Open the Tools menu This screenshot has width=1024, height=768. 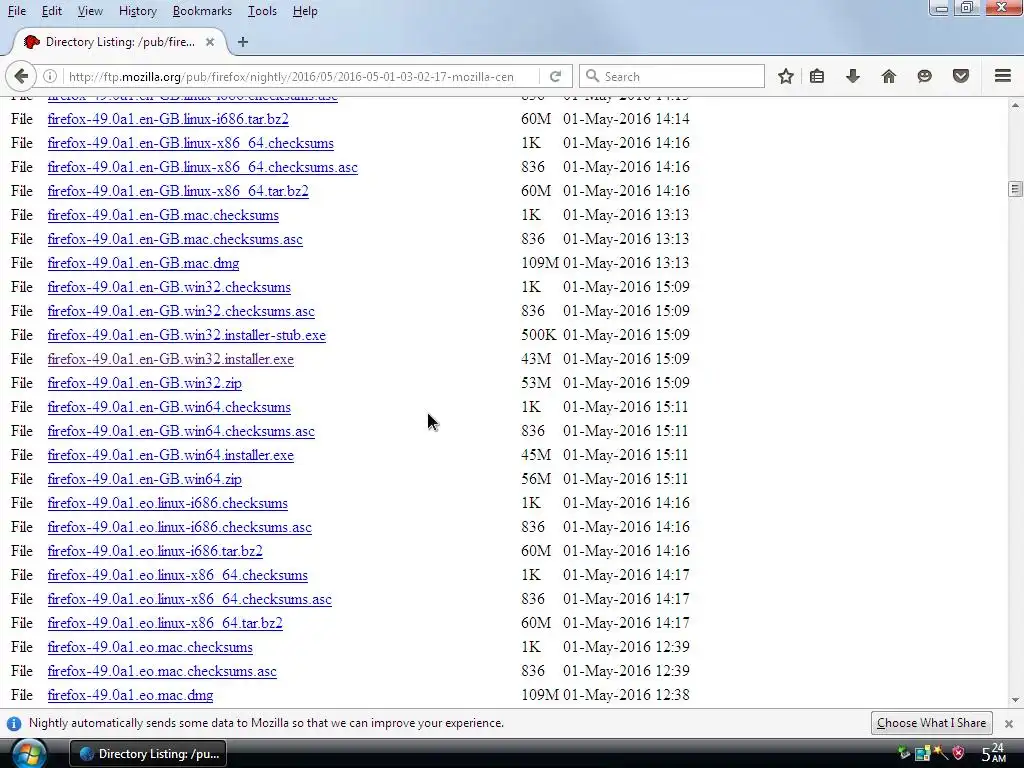tap(262, 11)
